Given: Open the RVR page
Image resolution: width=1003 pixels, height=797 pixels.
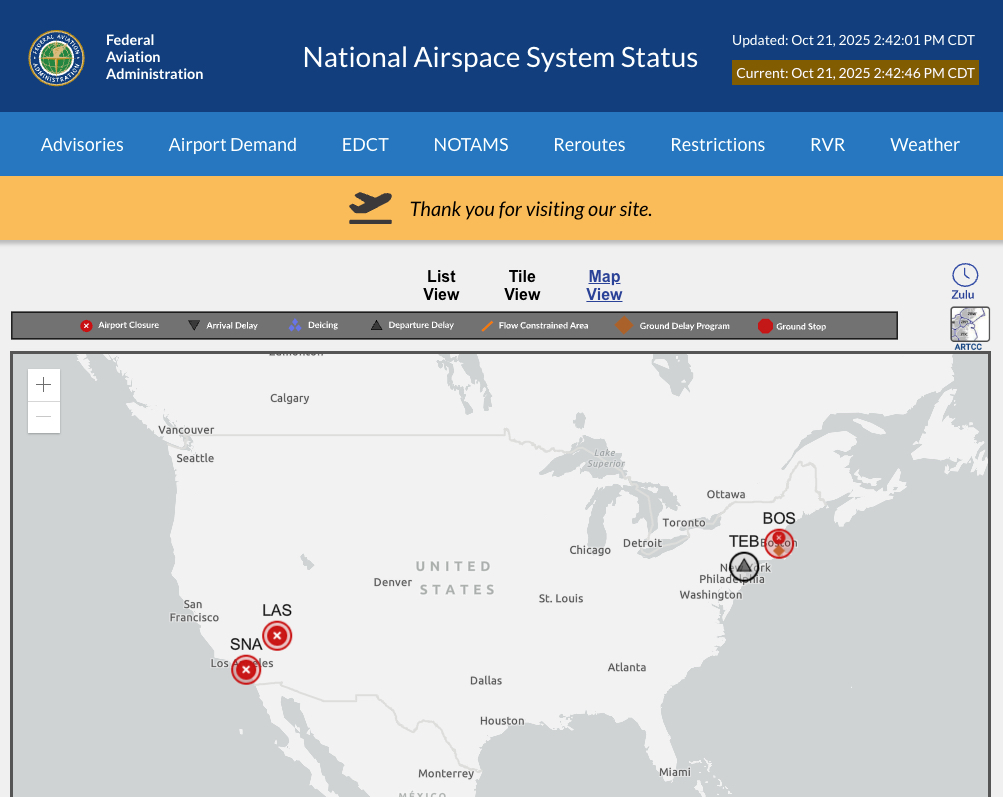Looking at the screenshot, I should pos(827,144).
